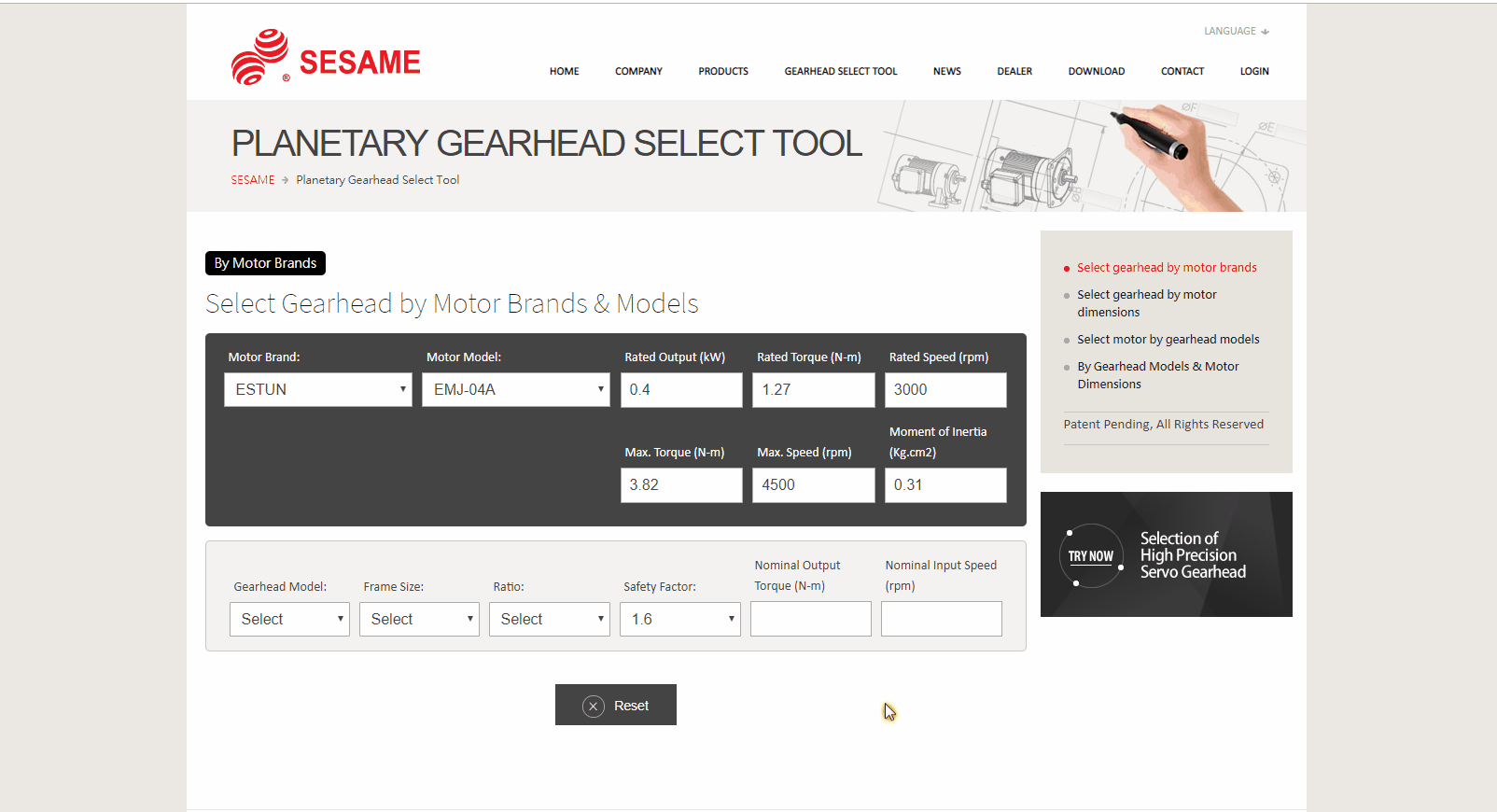The width and height of the screenshot is (1497, 812).
Task: Click the Selection of High Precision Servo Gearhead banner
Action: [x=1167, y=554]
